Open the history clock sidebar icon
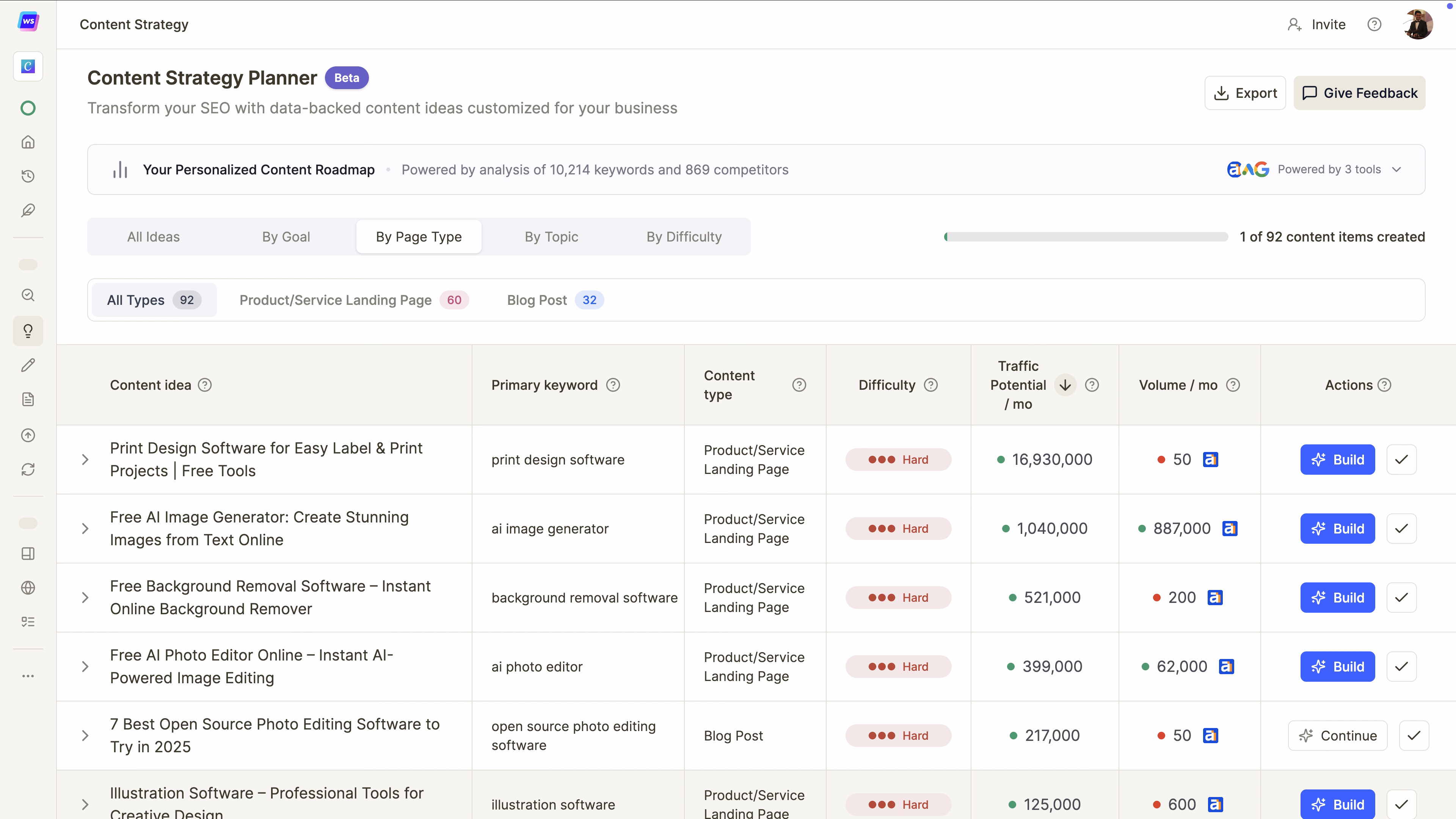 (x=28, y=176)
